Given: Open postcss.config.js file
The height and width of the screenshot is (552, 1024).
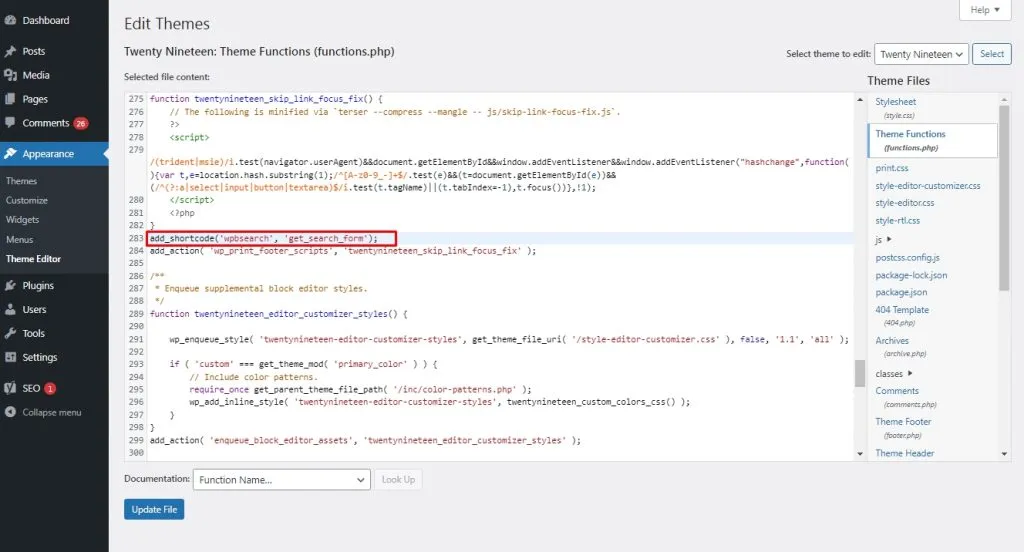Looking at the screenshot, I should tap(907, 257).
